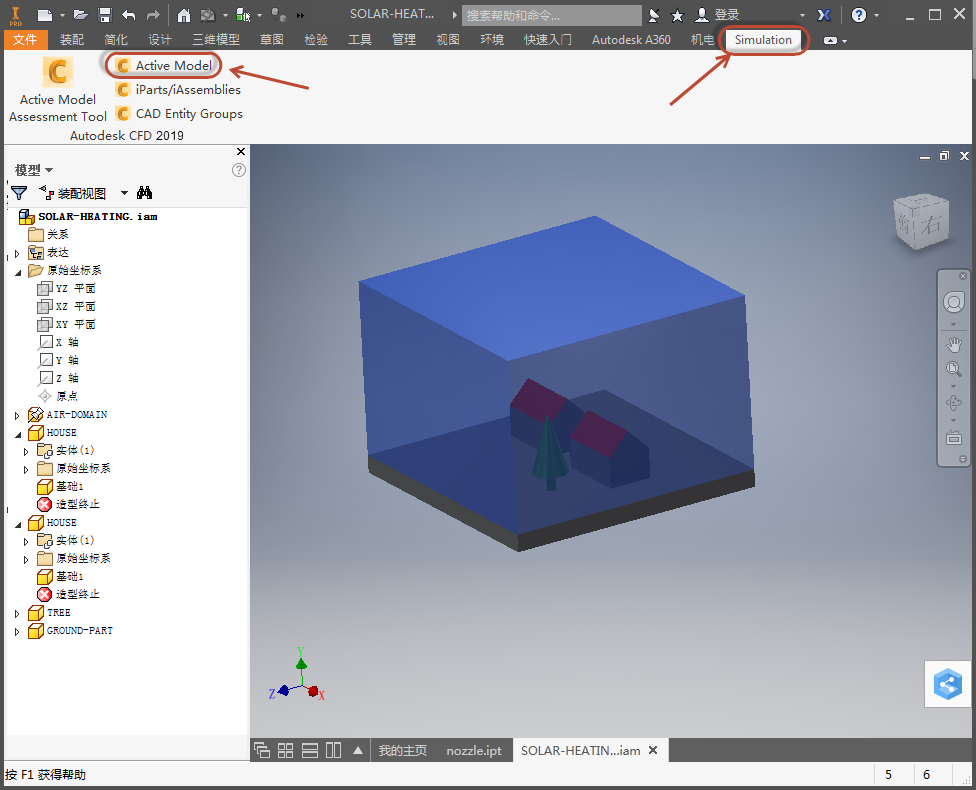Switch to the 我的主页 document tab
Viewport: 976px width, 790px height.
pos(403,751)
